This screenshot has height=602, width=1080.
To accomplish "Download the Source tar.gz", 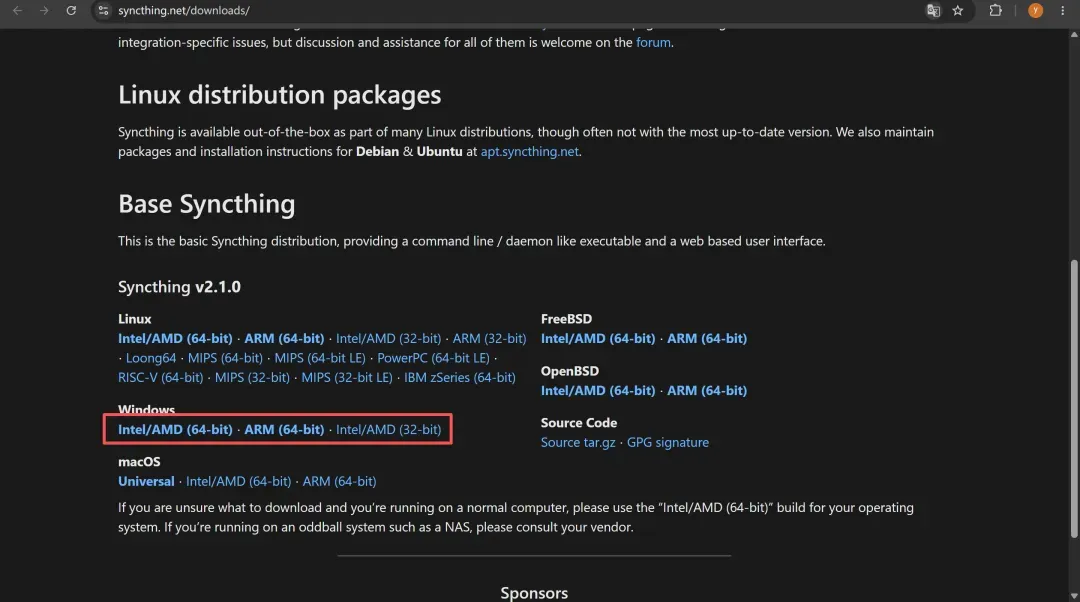I will (578, 442).
